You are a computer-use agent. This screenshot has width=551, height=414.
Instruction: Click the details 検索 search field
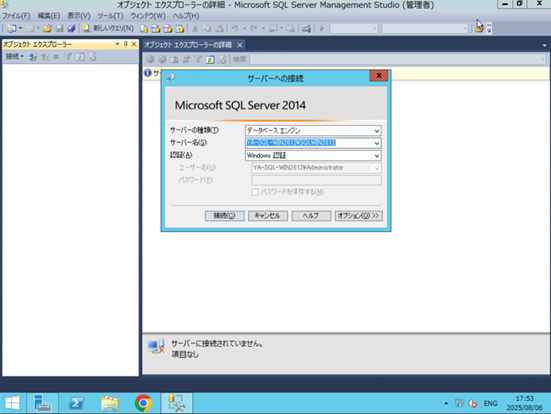point(398,59)
